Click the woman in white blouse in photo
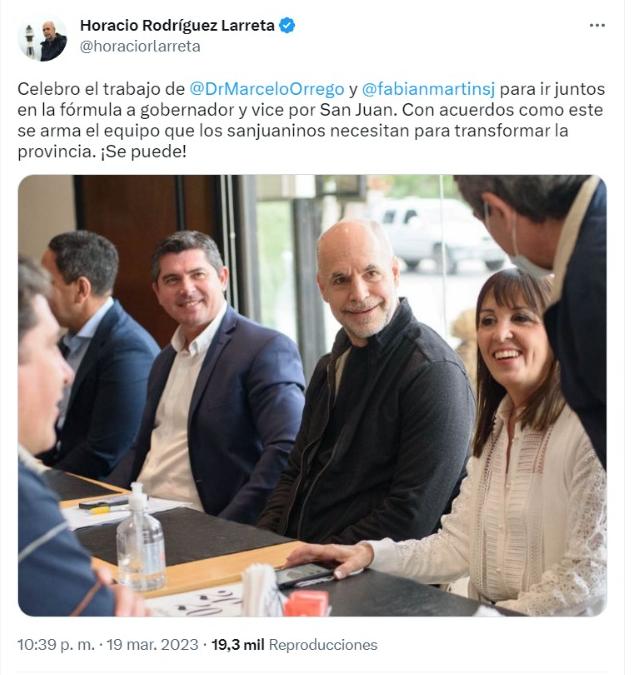This screenshot has height=675, width=631. pyautogui.click(x=512, y=443)
